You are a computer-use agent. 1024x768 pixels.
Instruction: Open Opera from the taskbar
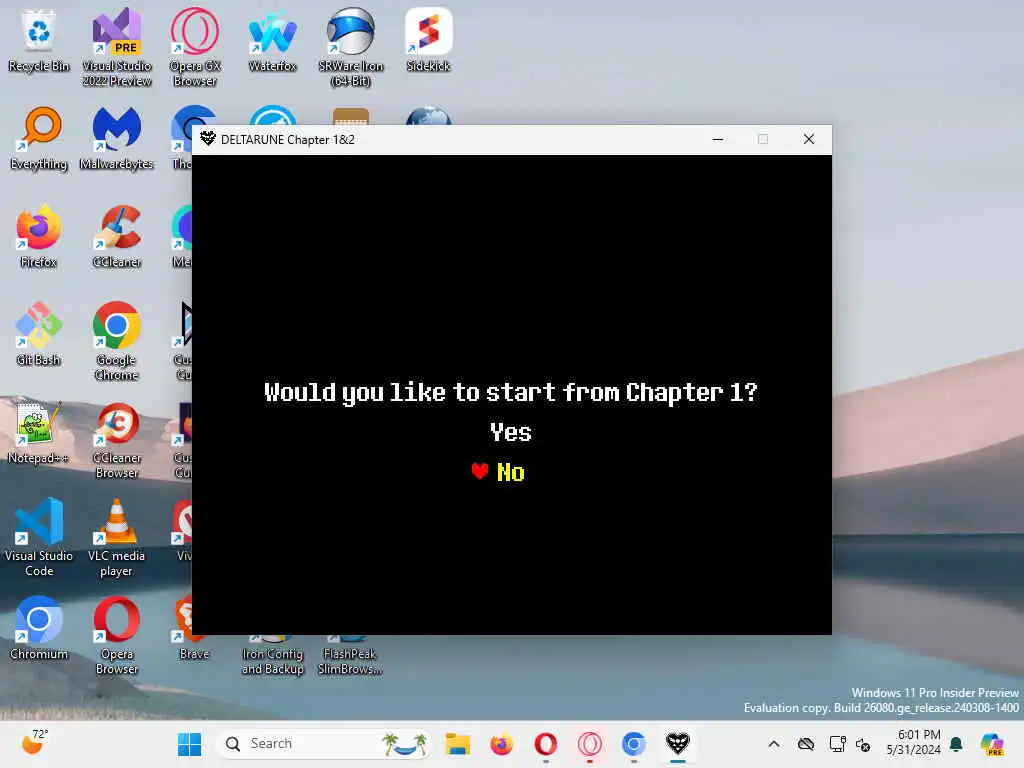click(x=545, y=744)
